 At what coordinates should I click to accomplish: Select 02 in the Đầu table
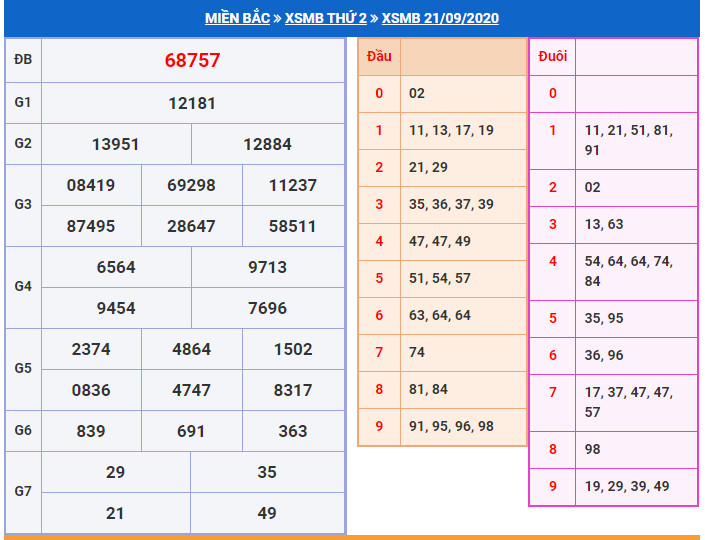[417, 93]
